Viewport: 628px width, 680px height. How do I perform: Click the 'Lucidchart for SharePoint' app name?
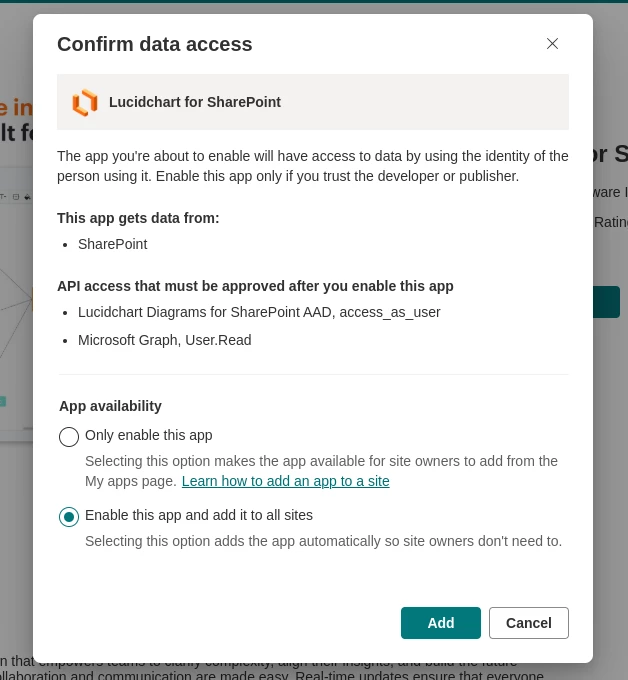tap(195, 102)
